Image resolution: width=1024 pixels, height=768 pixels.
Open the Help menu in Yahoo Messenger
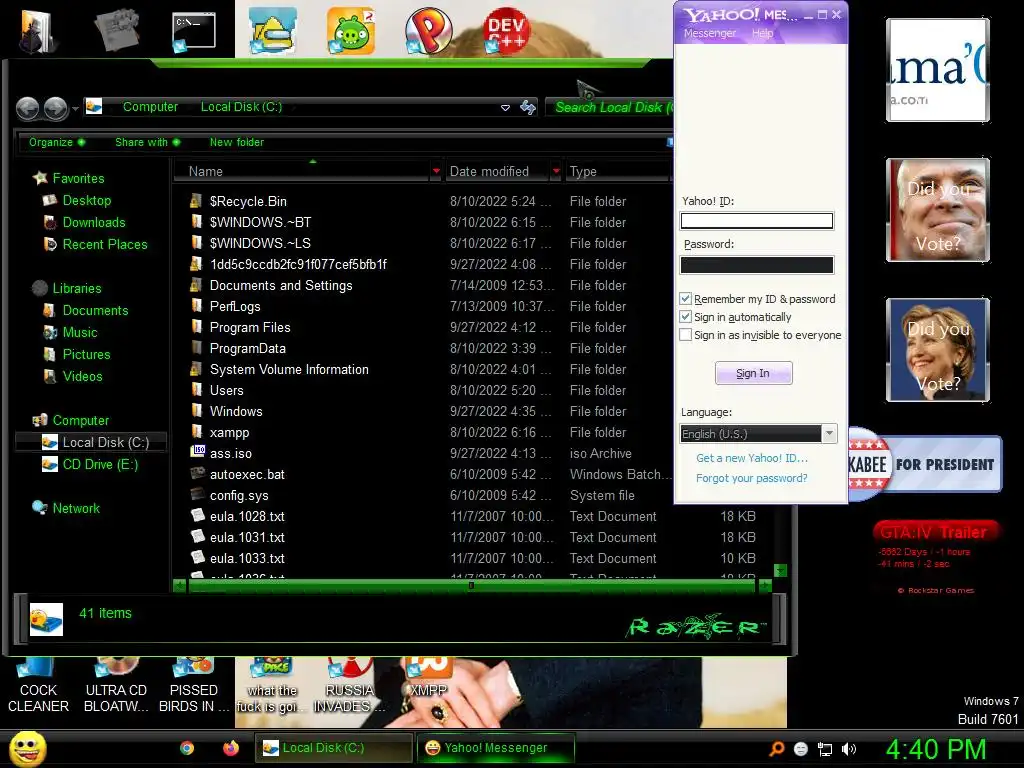[762, 33]
